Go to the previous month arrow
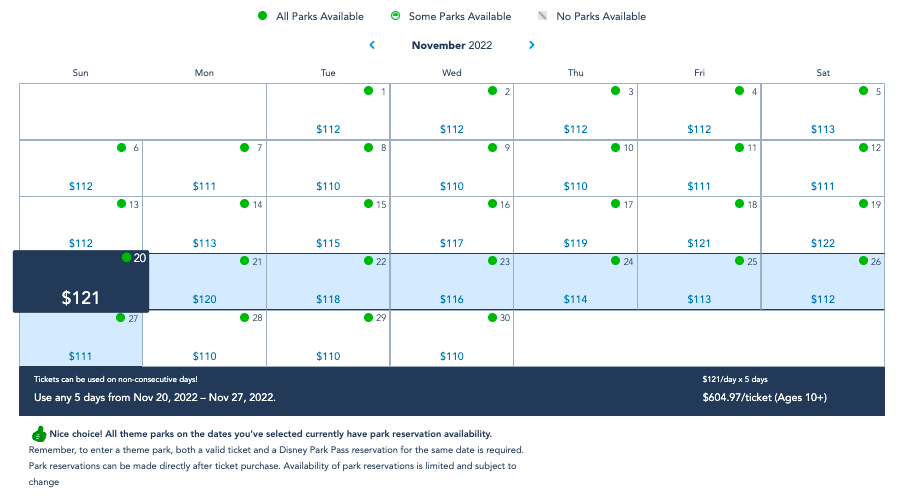The width and height of the screenshot is (906, 497). [372, 45]
